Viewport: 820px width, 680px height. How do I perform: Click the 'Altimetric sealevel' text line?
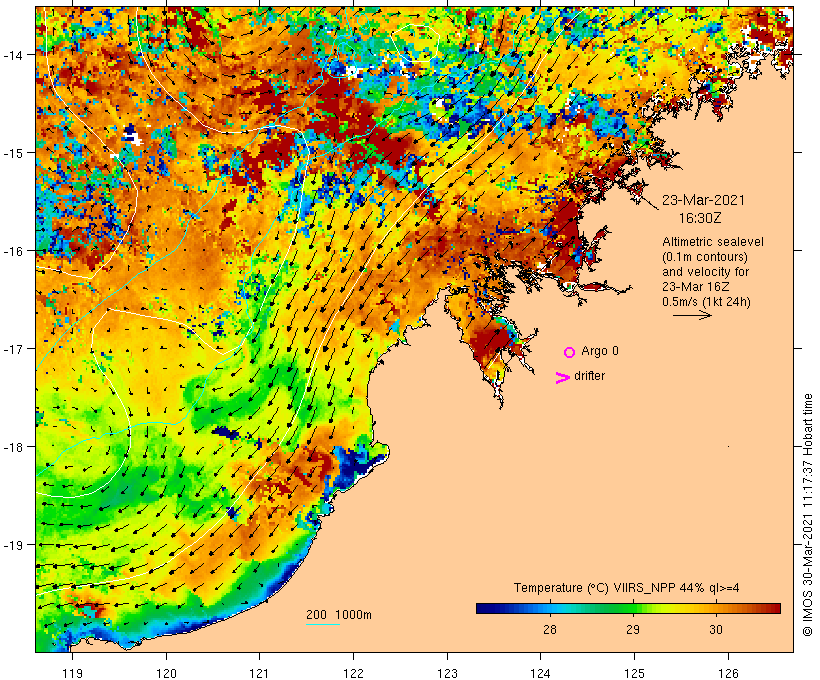tap(713, 242)
